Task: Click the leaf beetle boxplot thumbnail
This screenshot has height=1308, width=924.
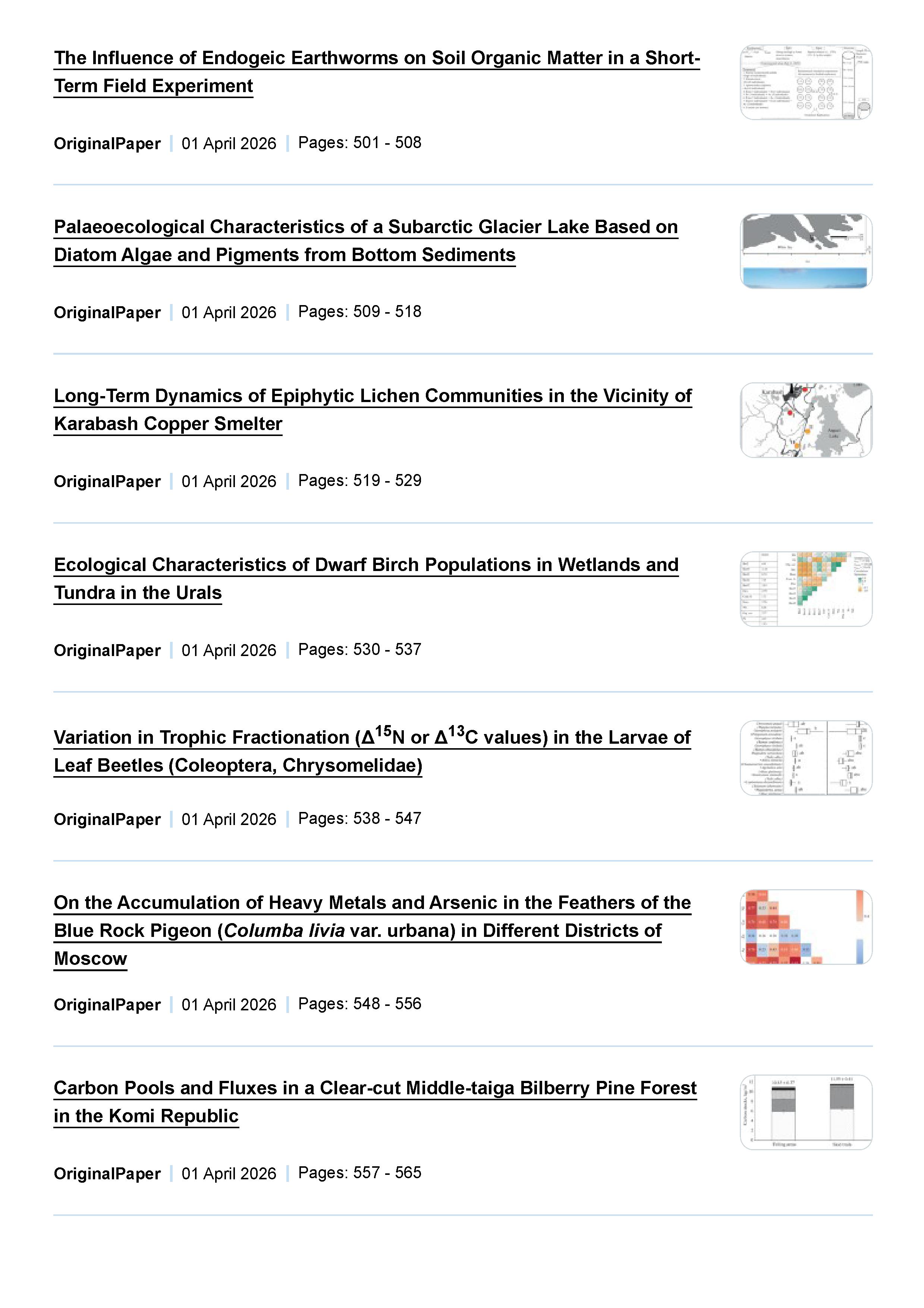Action: 805,758
